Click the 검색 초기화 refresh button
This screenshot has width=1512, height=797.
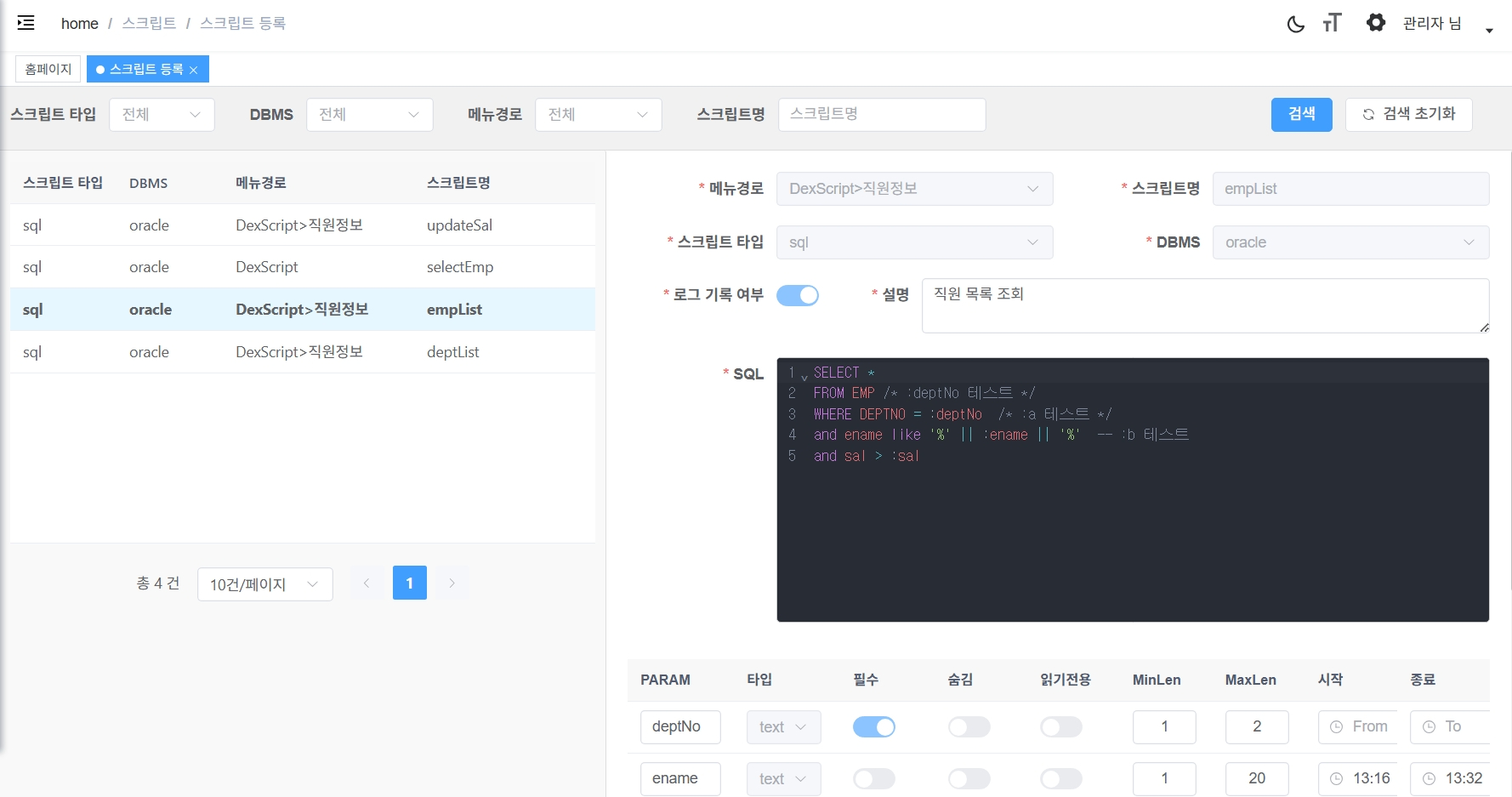click(x=1408, y=114)
